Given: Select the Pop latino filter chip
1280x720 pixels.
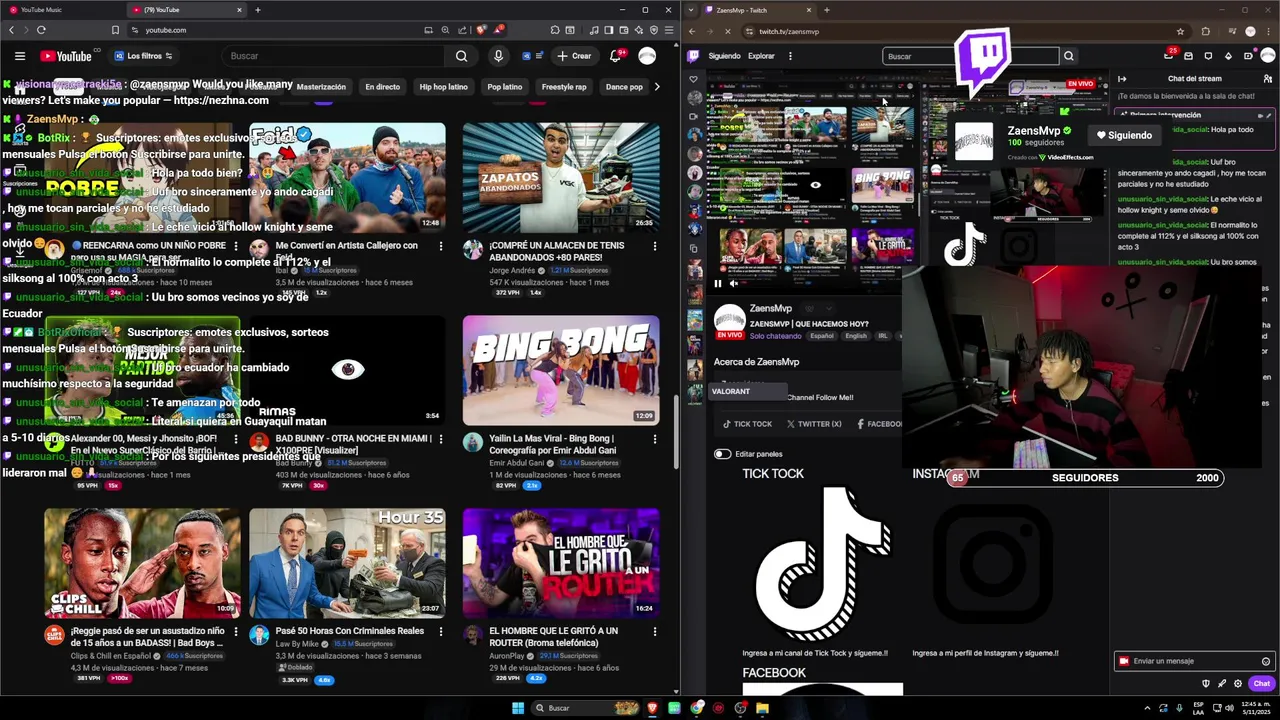Looking at the screenshot, I should (x=505, y=87).
